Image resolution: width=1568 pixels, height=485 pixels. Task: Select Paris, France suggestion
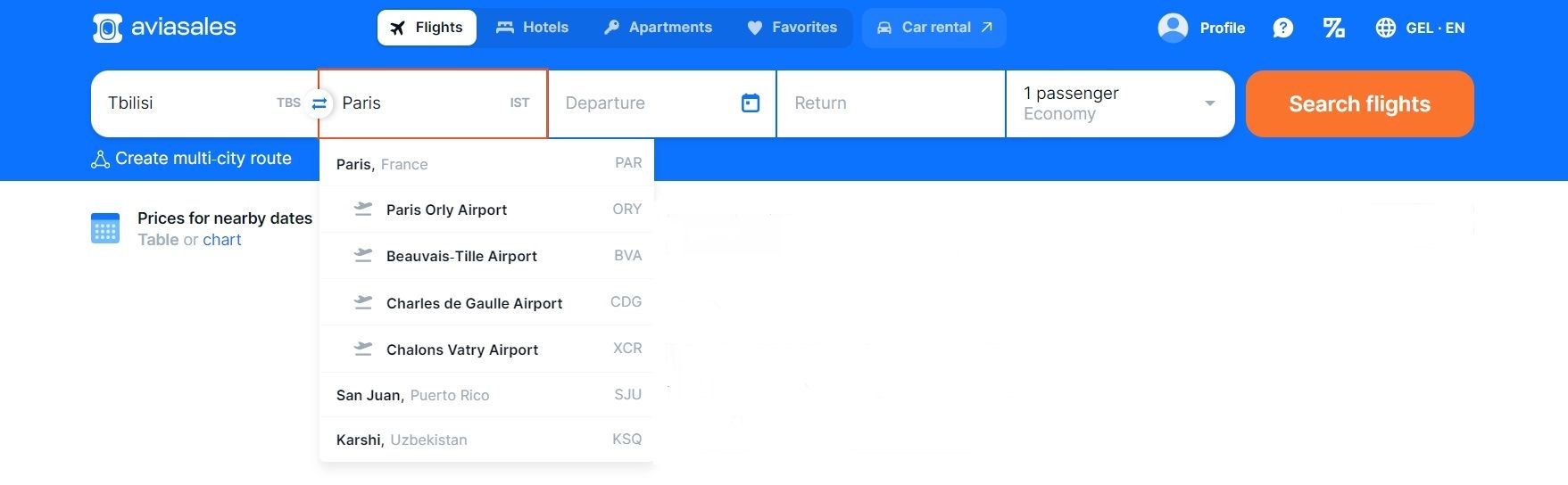pos(487,163)
